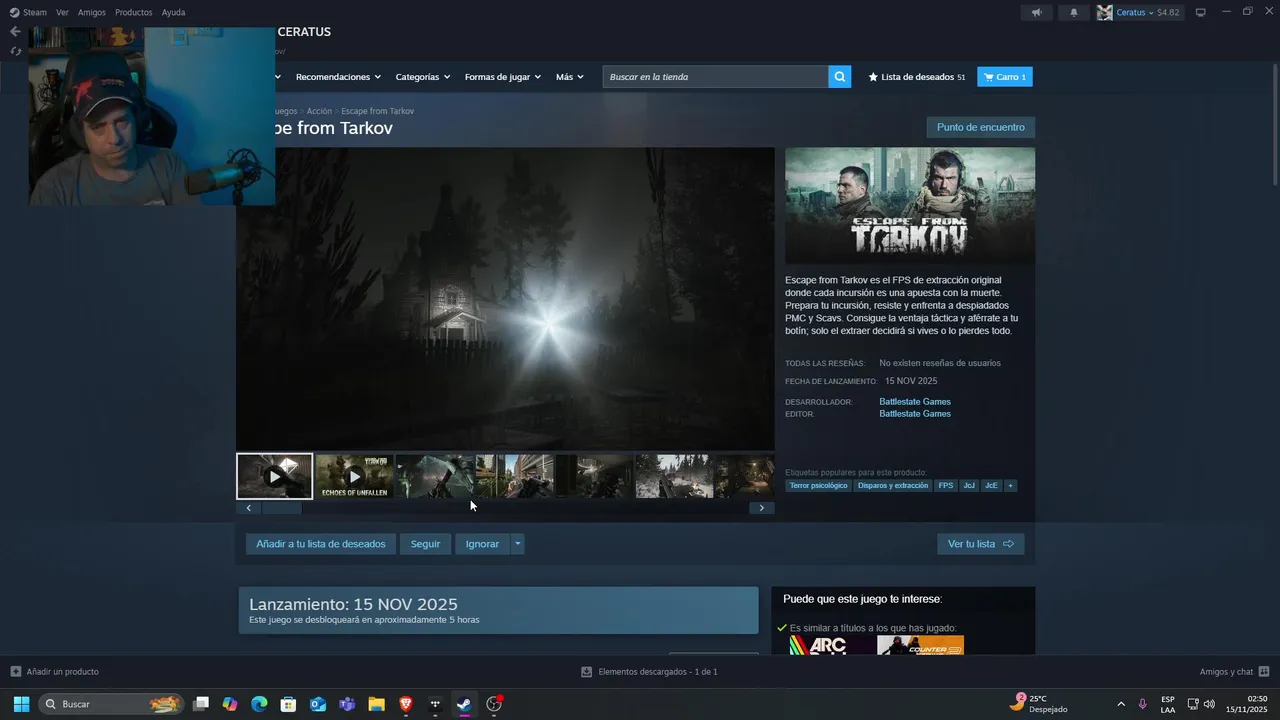Viewport: 1280px width, 720px height.
Task: Click the Seguir button
Action: pyautogui.click(x=425, y=544)
